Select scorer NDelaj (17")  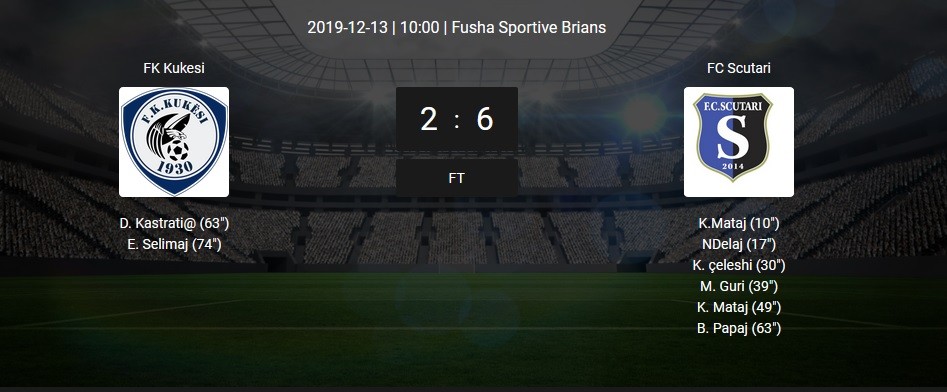pyautogui.click(x=739, y=244)
